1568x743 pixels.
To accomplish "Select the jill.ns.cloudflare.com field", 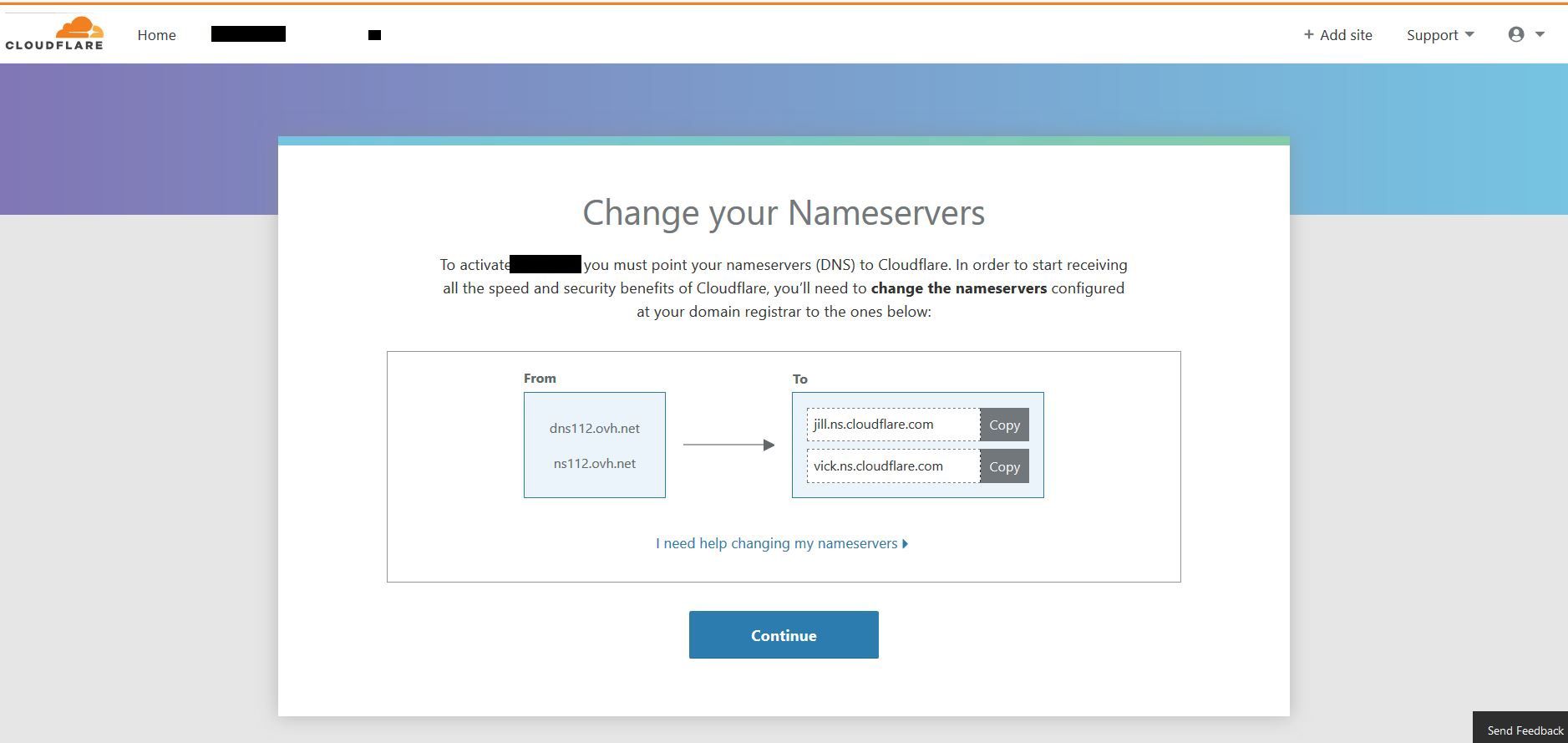I will [893, 425].
